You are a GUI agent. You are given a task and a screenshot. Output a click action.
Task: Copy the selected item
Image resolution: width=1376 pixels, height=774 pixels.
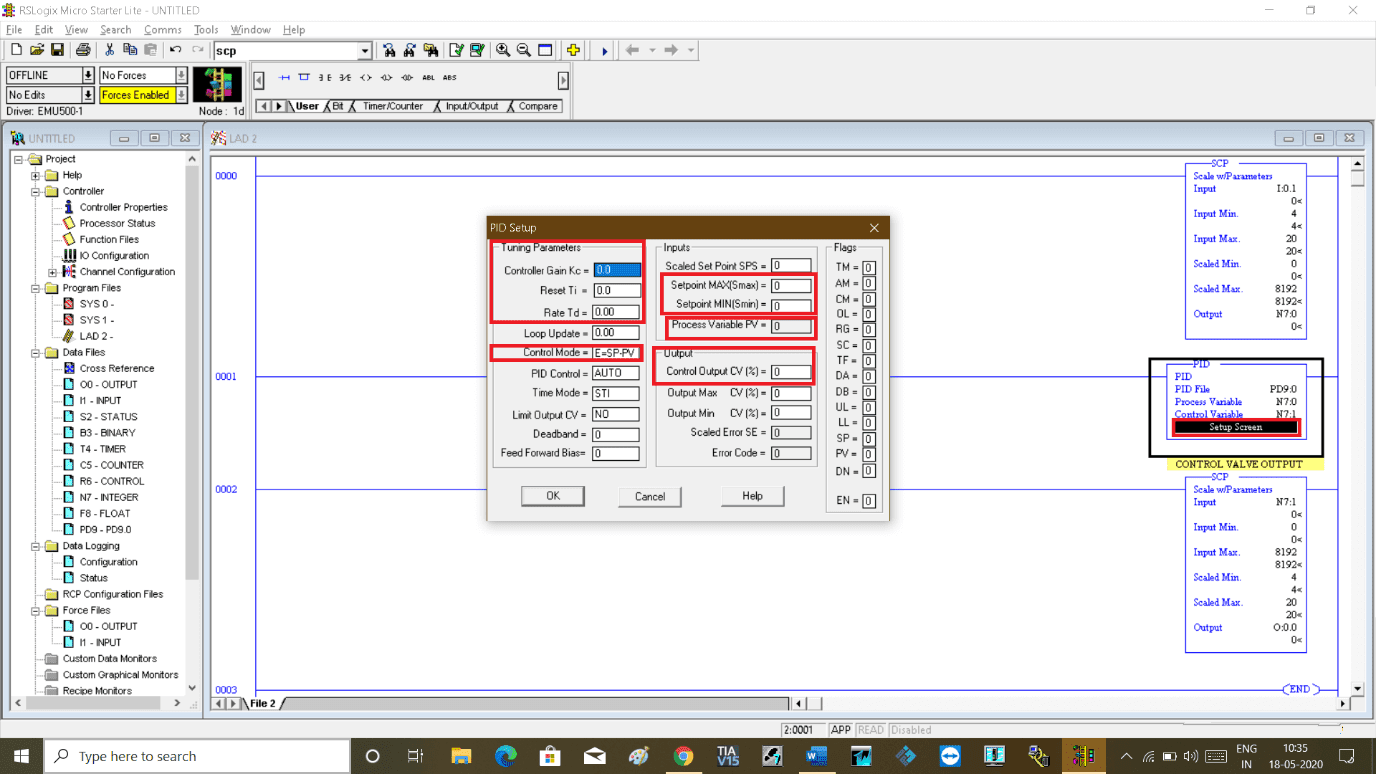coord(130,50)
